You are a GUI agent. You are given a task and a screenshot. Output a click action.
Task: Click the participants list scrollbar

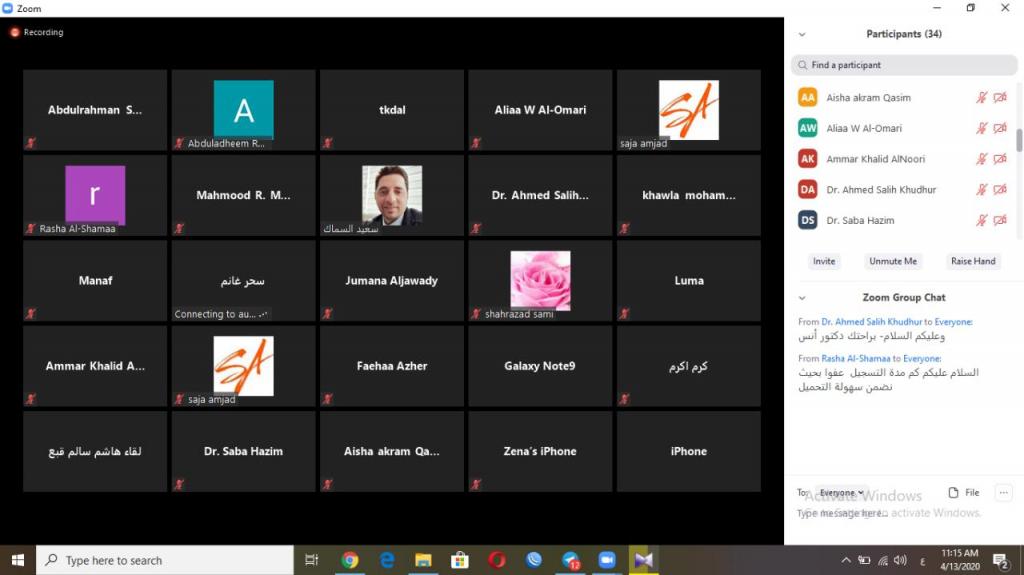click(1019, 141)
